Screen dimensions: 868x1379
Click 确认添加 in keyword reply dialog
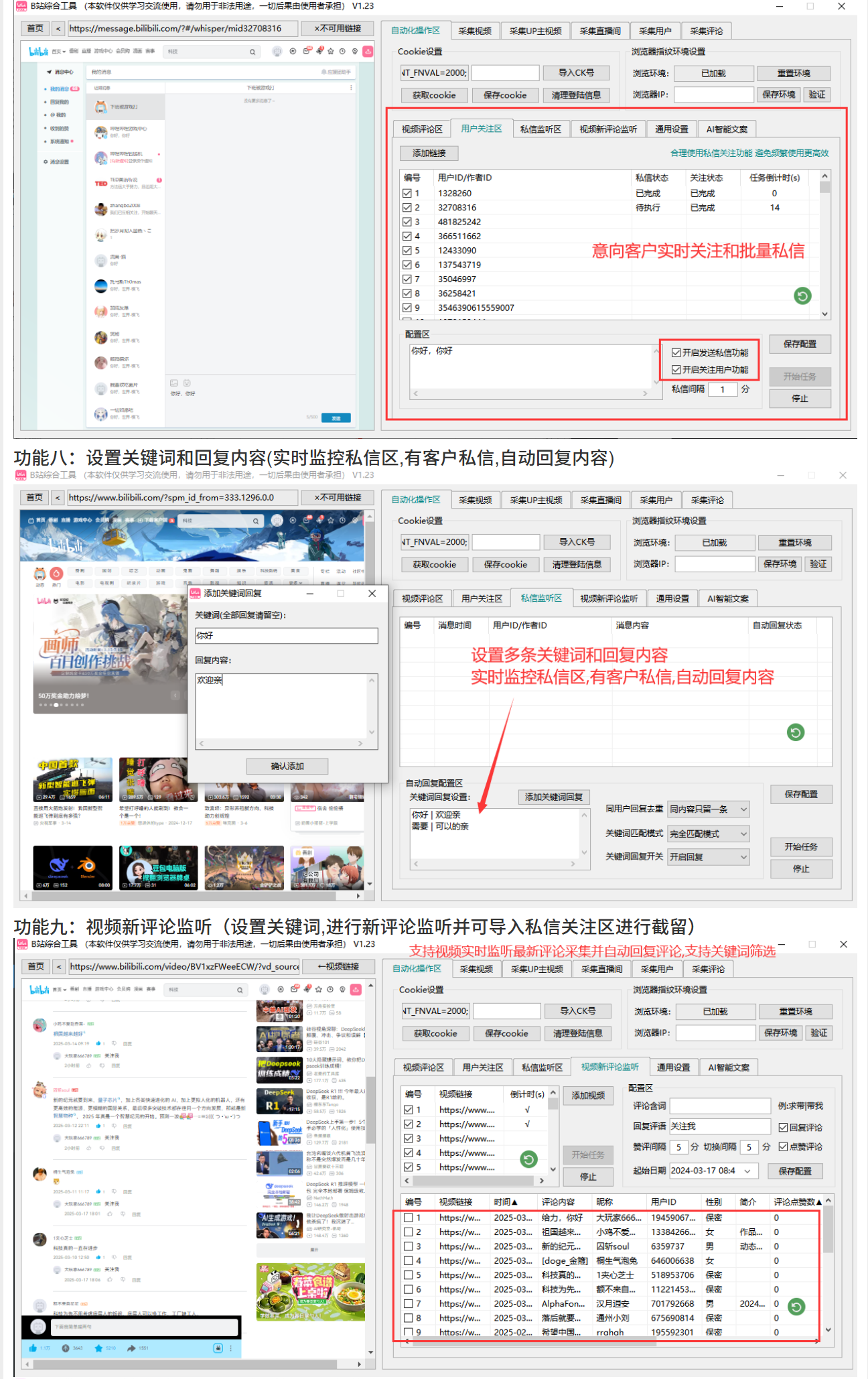tap(287, 766)
